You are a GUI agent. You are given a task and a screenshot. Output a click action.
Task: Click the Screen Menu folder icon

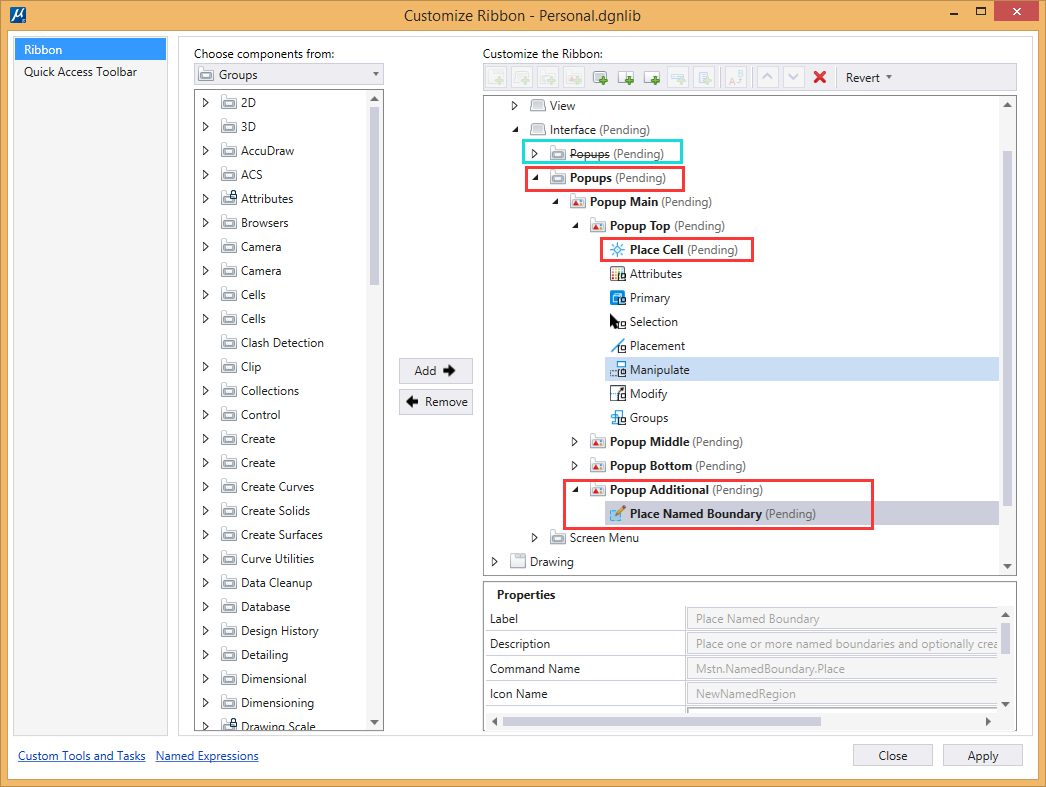click(x=558, y=538)
